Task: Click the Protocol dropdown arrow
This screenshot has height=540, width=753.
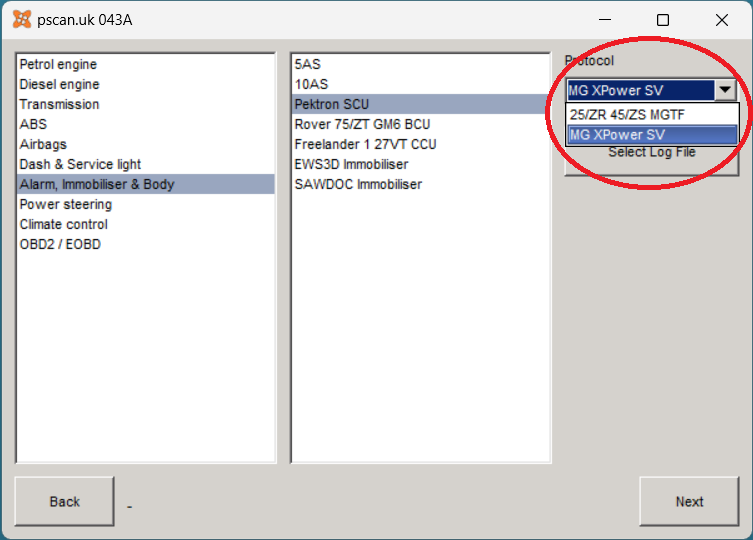Action: [x=725, y=90]
